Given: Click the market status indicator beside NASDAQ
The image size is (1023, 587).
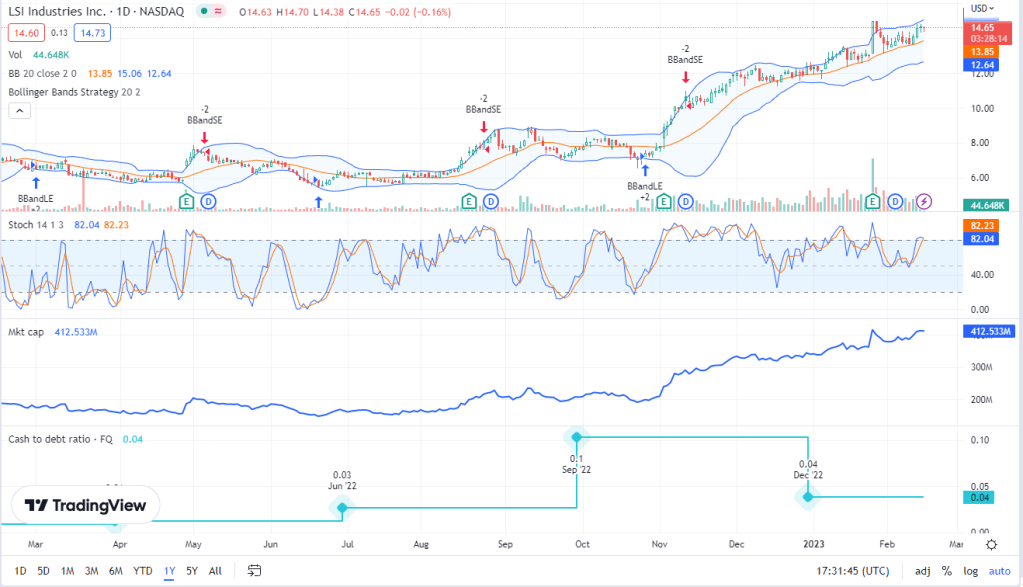Looking at the screenshot, I should tap(205, 11).
